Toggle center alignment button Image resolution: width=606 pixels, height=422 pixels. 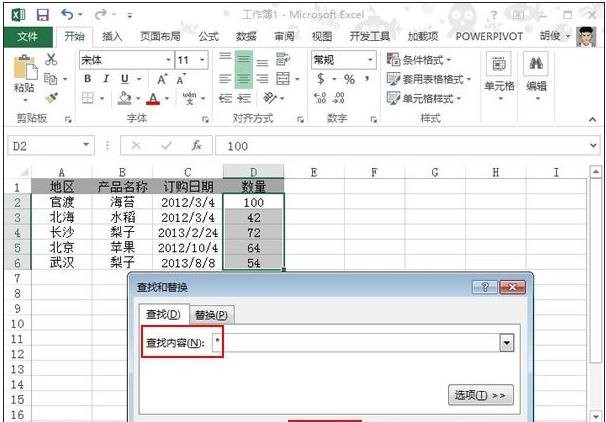click(244, 79)
